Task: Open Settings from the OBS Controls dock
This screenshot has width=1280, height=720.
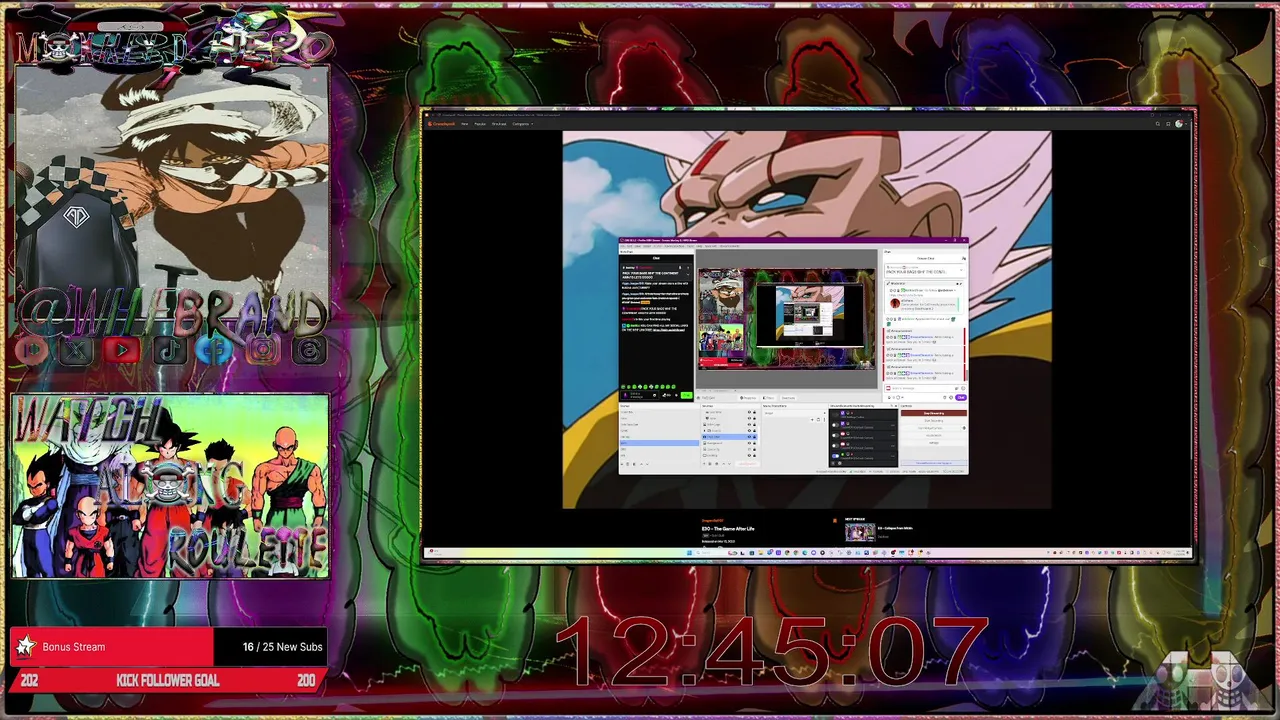Action: coord(934,443)
